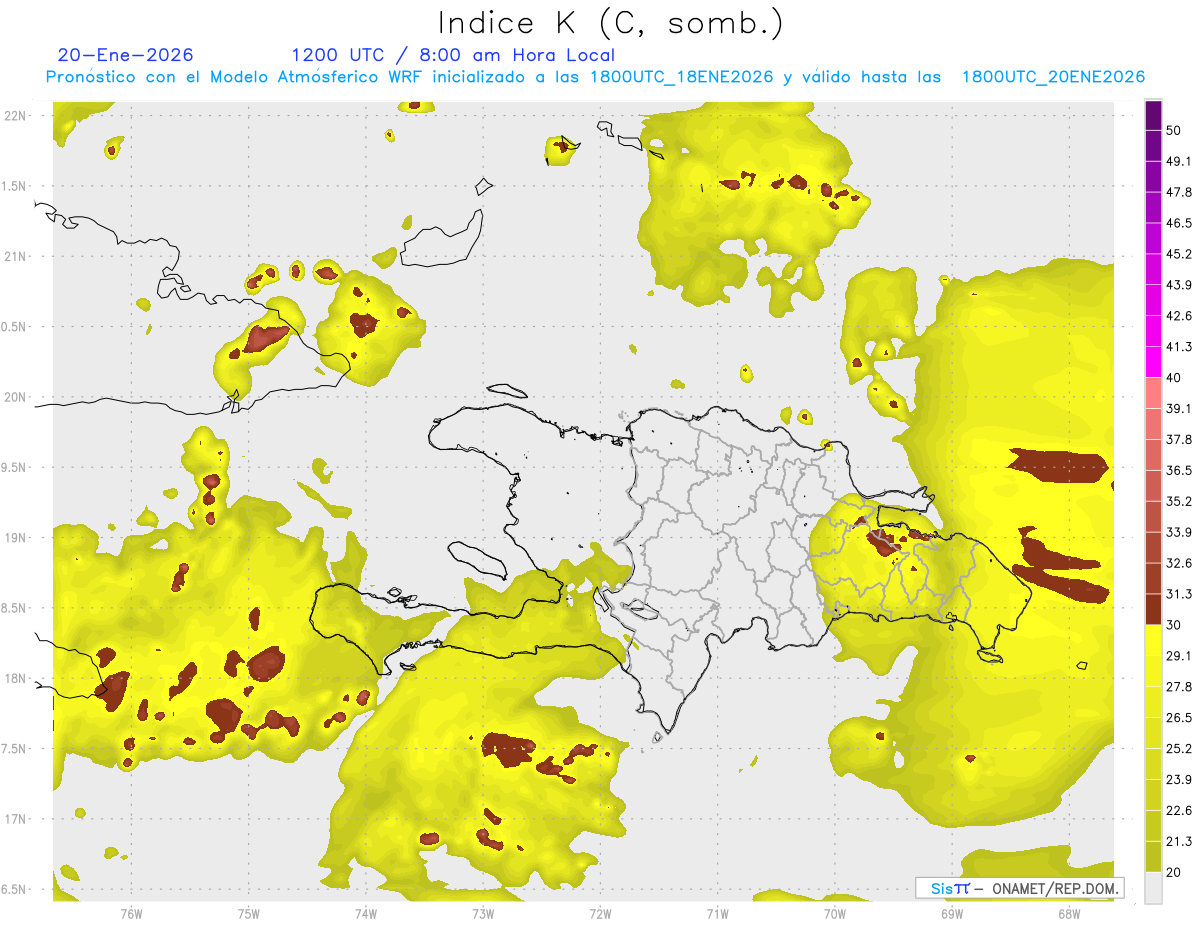Click latitude axis label '19N'
This screenshot has height=927, width=1200.
pyautogui.click(x=16, y=538)
